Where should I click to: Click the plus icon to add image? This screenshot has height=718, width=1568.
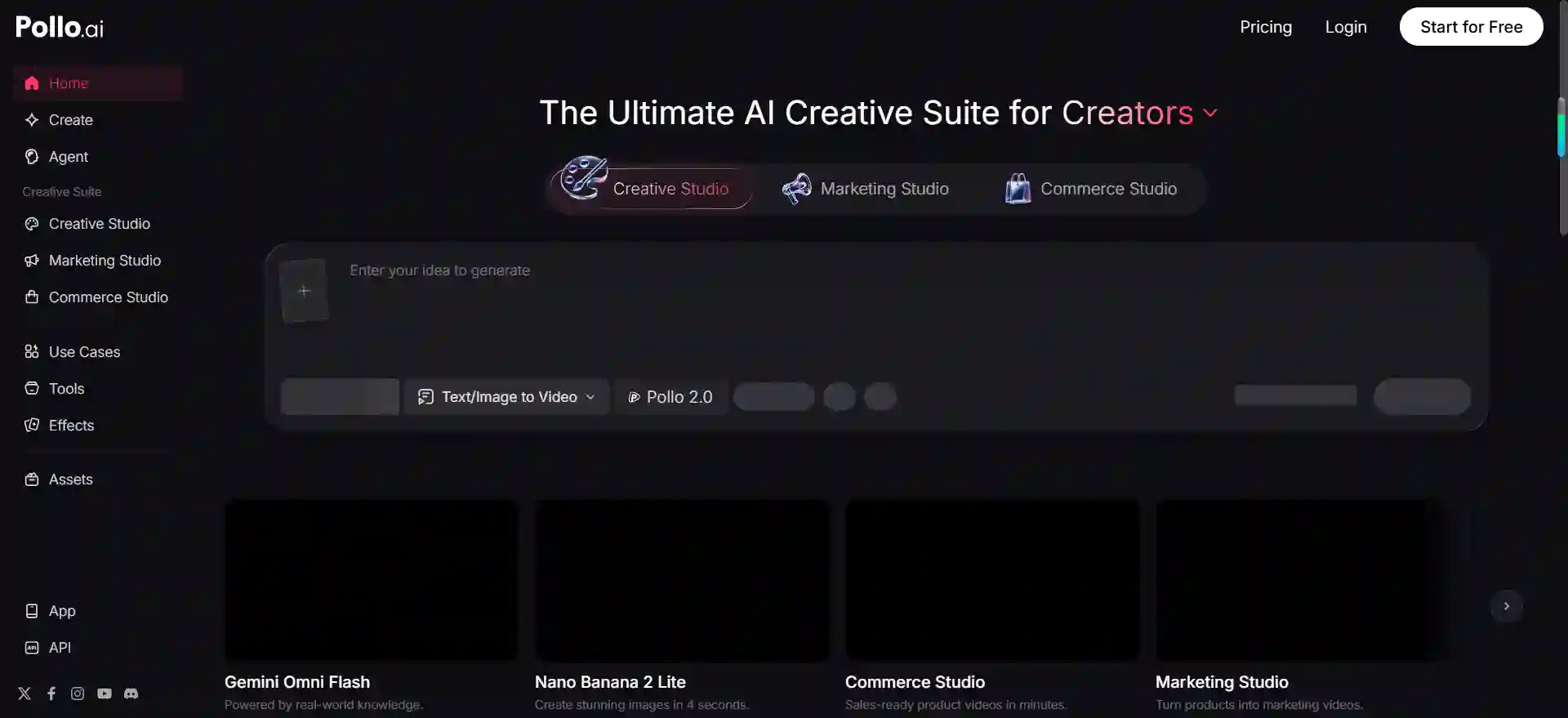pyautogui.click(x=304, y=291)
